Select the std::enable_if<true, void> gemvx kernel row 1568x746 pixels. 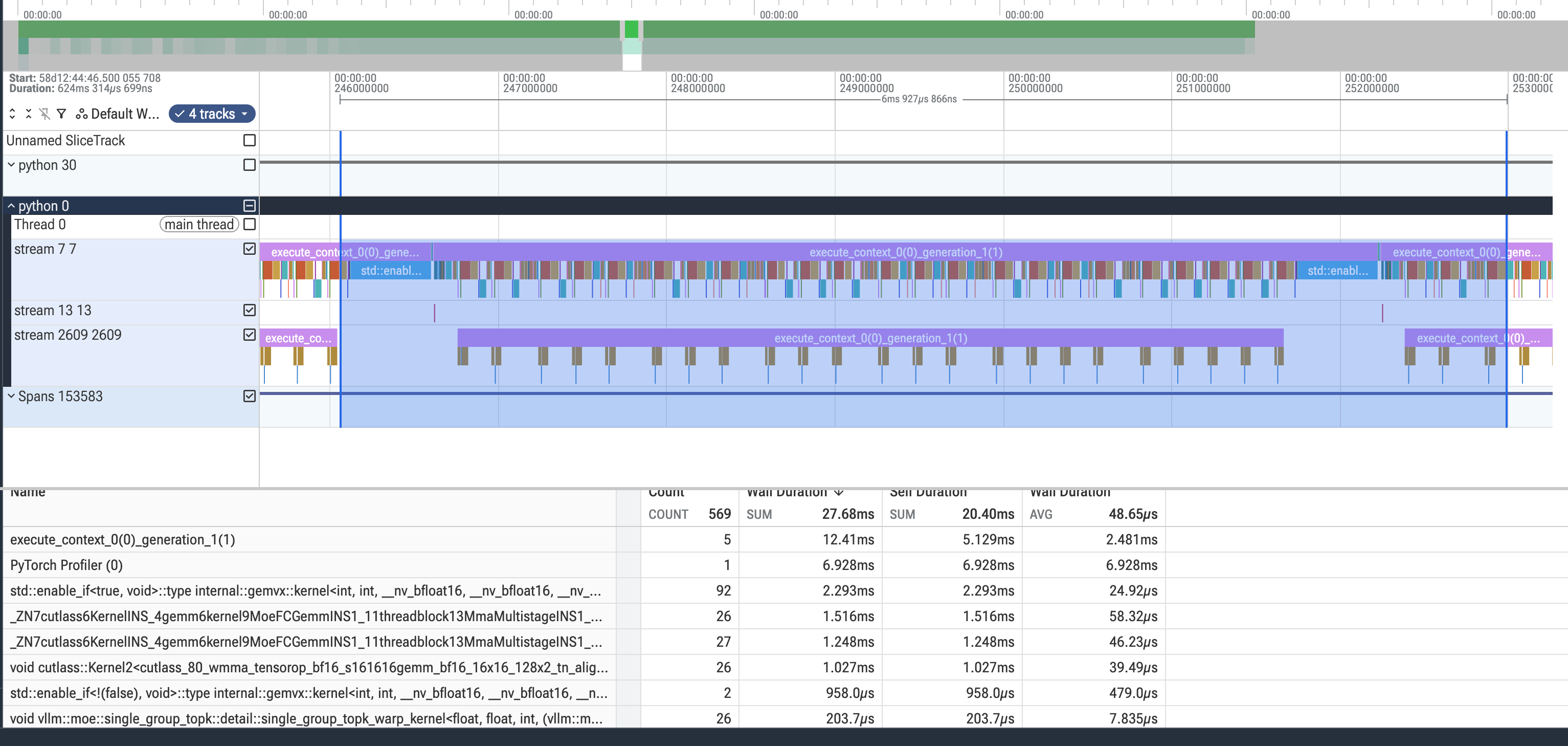pyautogui.click(x=585, y=590)
